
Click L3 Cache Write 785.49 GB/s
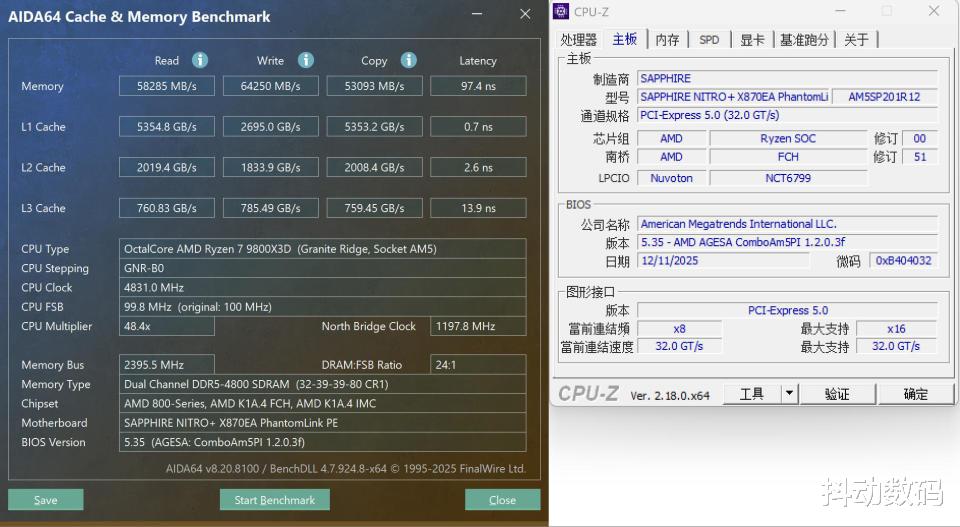point(271,208)
